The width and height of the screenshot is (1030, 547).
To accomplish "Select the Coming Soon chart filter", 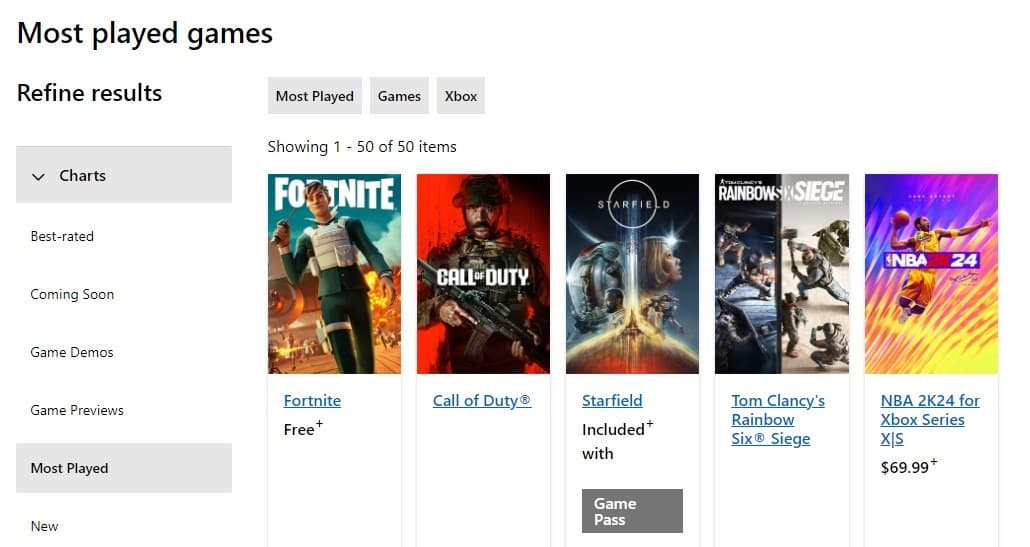I will (x=72, y=294).
